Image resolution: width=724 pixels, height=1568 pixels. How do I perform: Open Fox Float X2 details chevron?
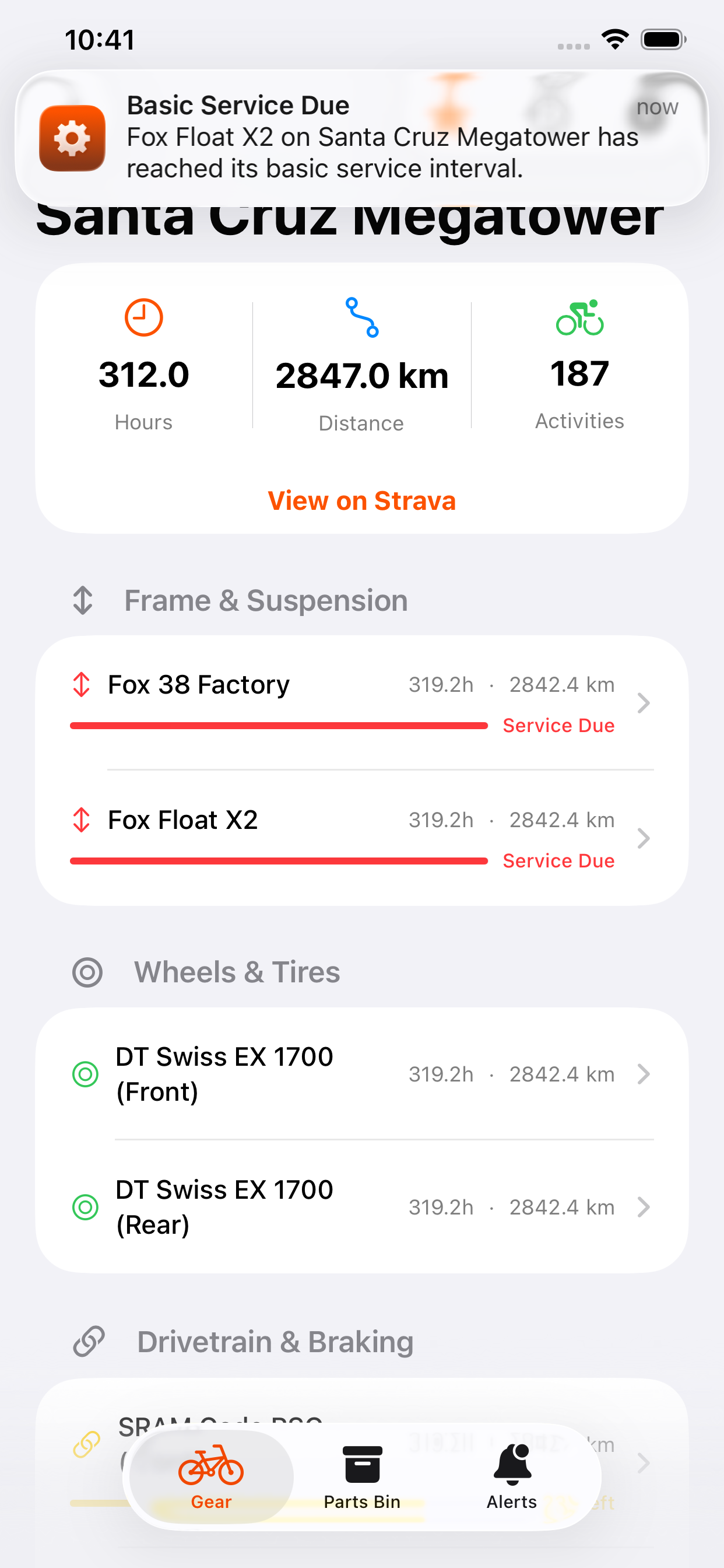[644, 838]
